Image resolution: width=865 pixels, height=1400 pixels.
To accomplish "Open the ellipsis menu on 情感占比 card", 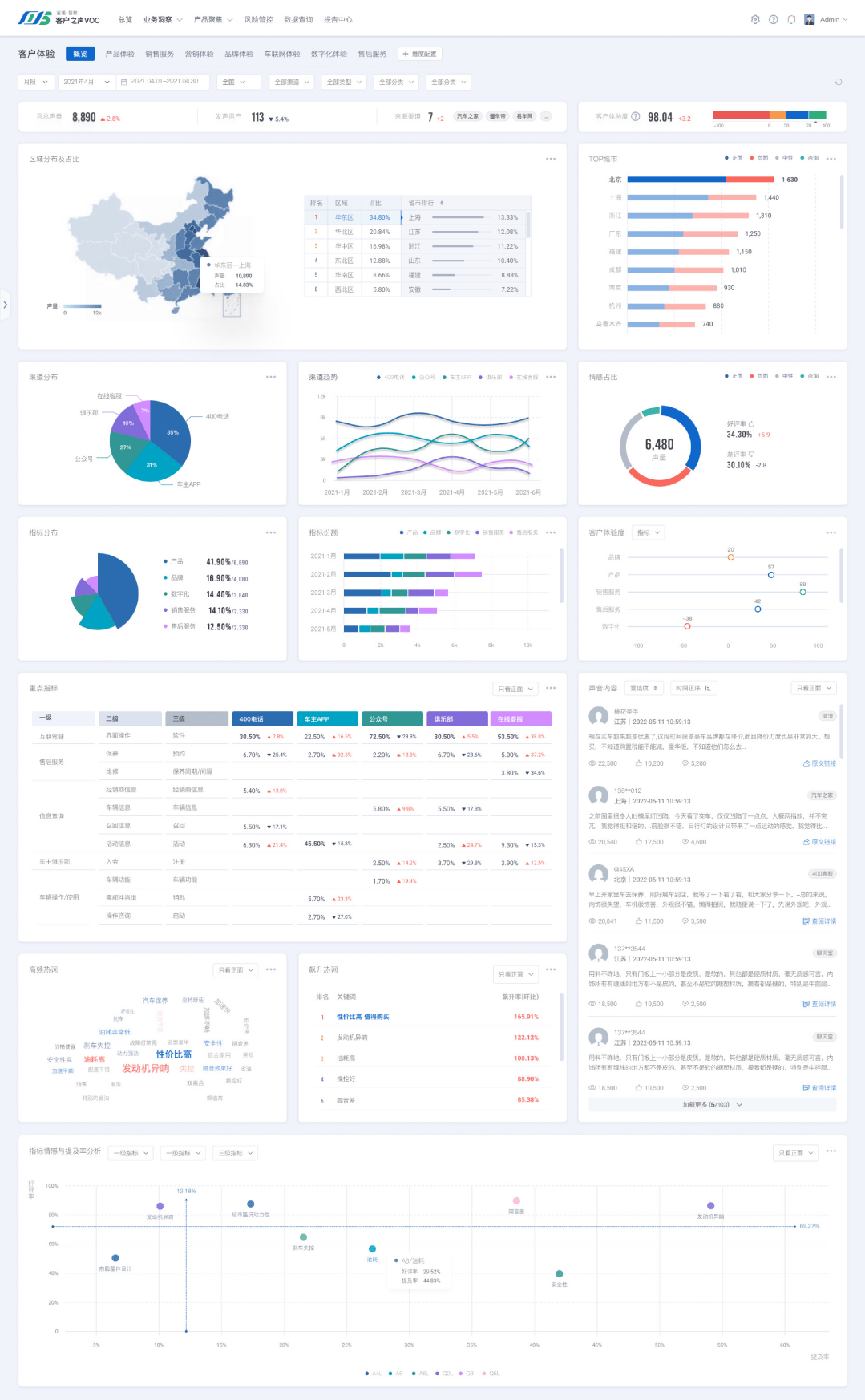I will click(831, 377).
